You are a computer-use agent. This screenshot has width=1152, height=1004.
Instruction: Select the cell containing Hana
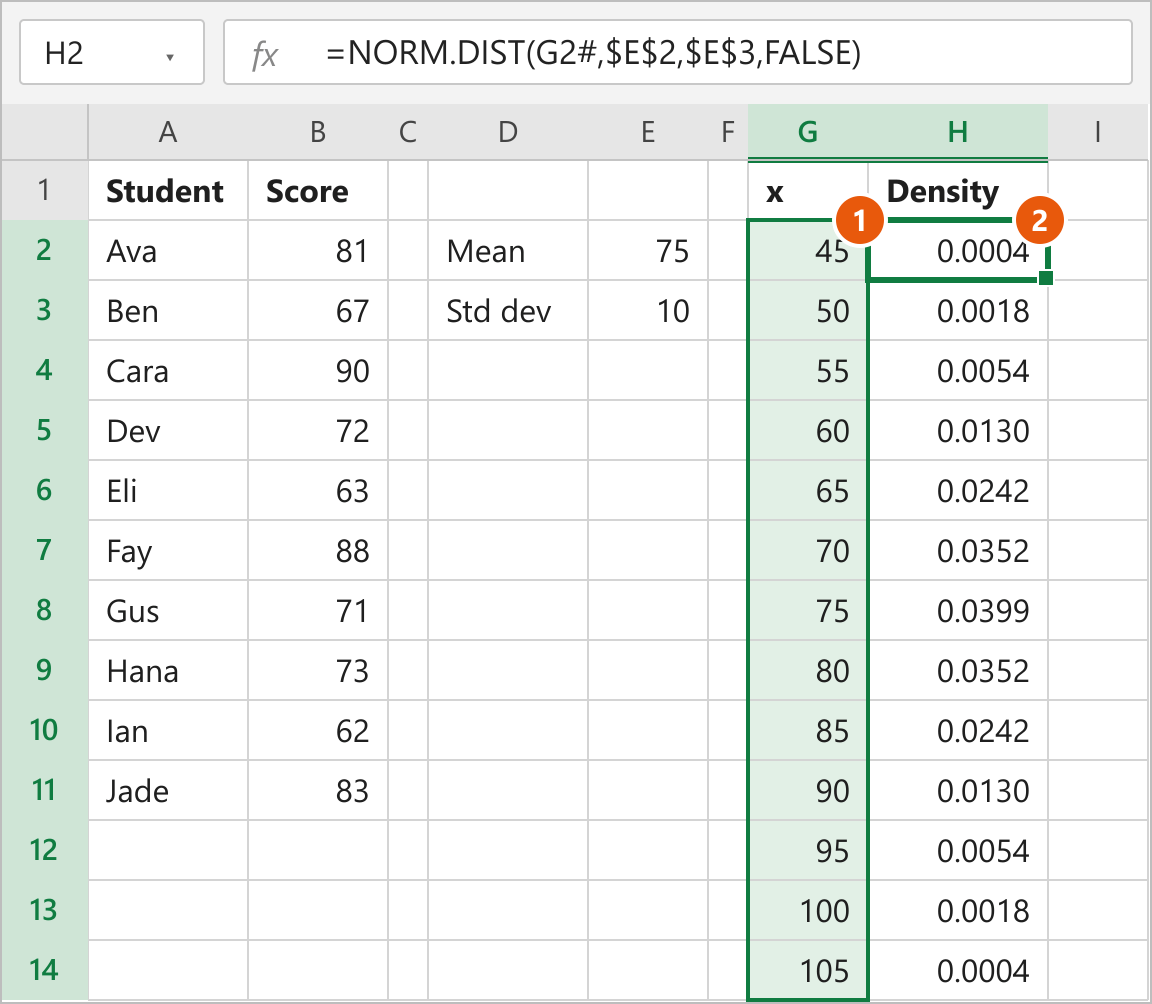click(x=168, y=671)
